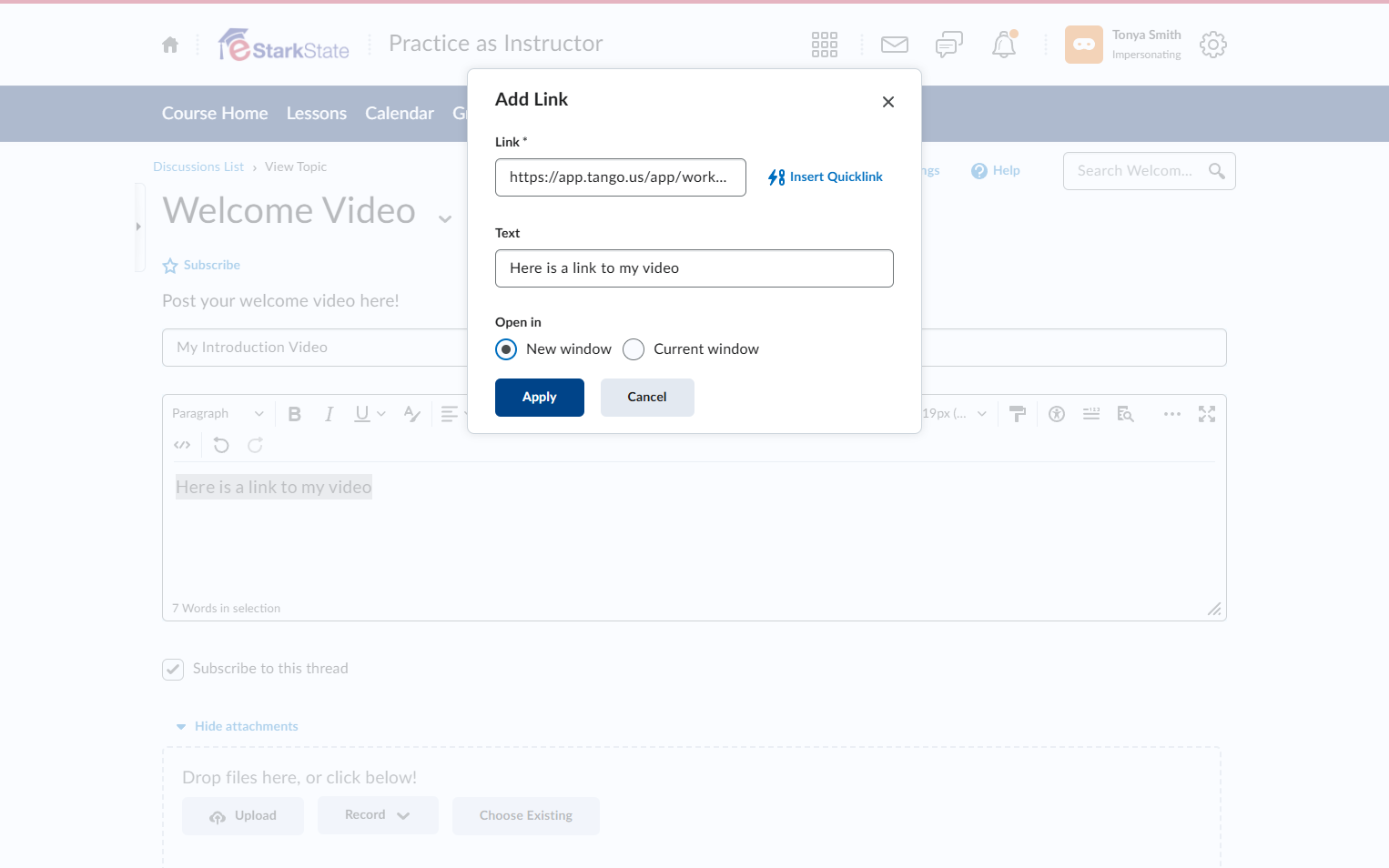This screenshot has height=868, width=1389.
Task: Open the Course Home nav item
Action: (215, 114)
